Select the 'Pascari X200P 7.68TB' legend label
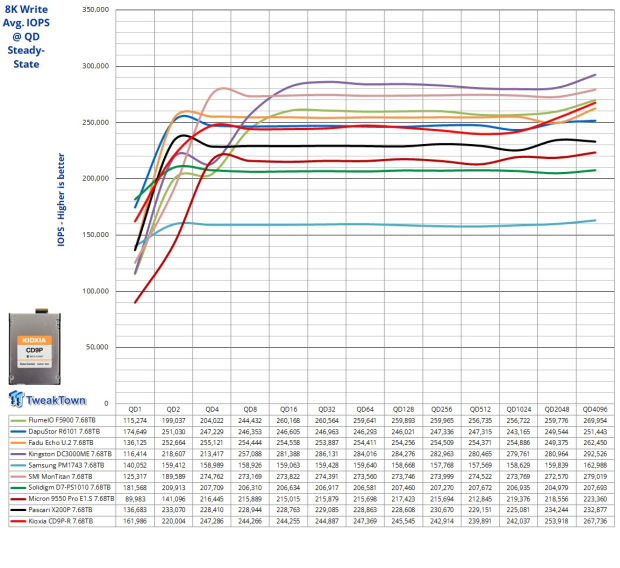The height and width of the screenshot is (568, 620). [x=60, y=510]
